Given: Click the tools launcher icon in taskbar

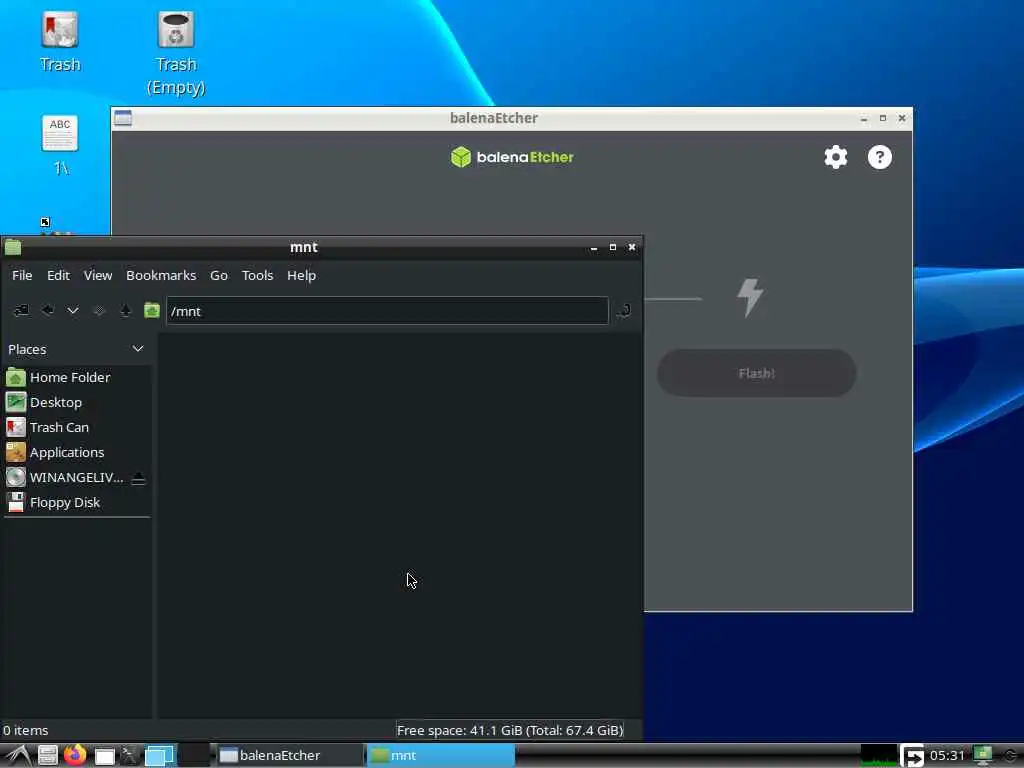Looking at the screenshot, I should [x=129, y=756].
